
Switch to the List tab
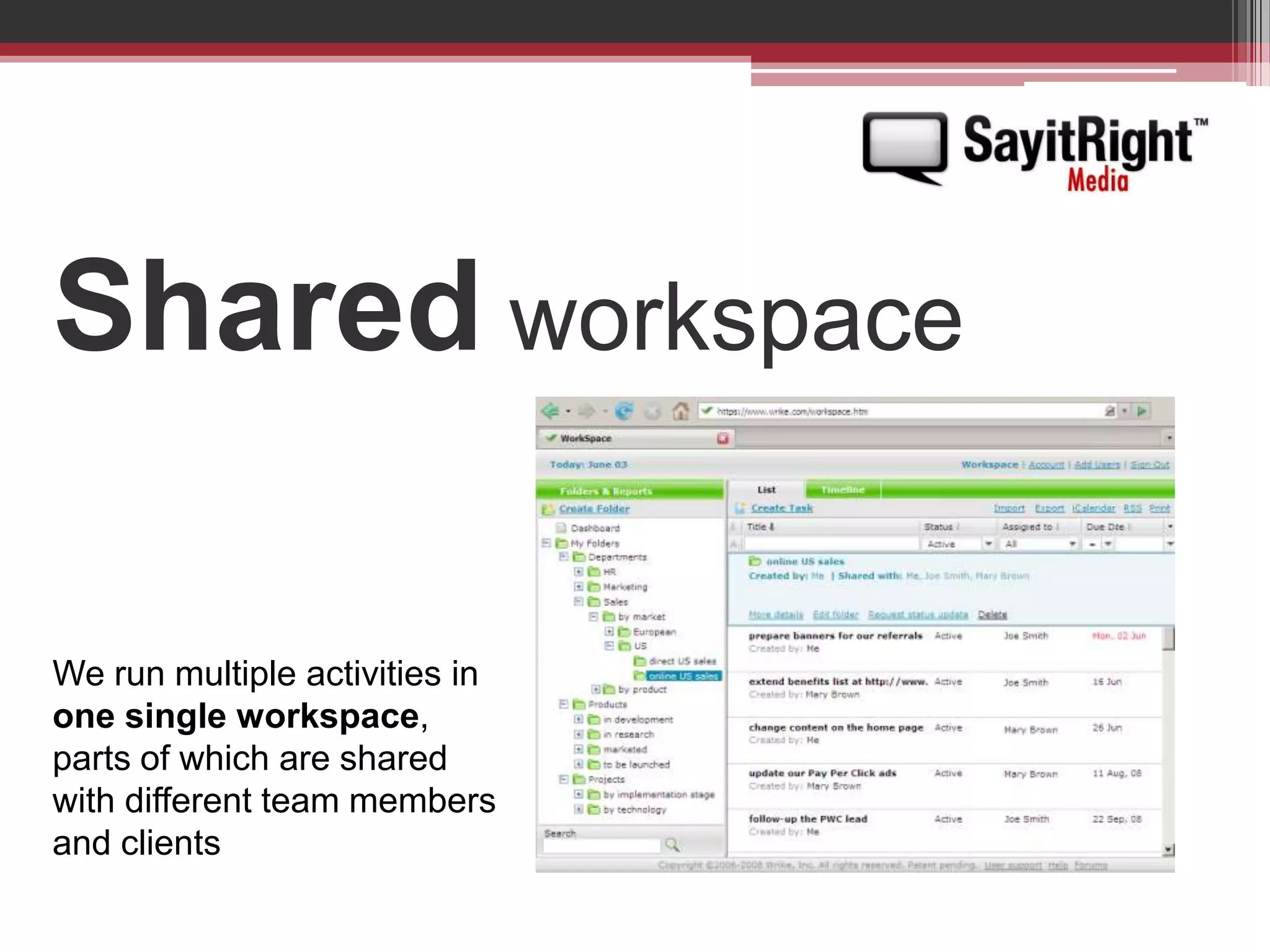[x=766, y=490]
